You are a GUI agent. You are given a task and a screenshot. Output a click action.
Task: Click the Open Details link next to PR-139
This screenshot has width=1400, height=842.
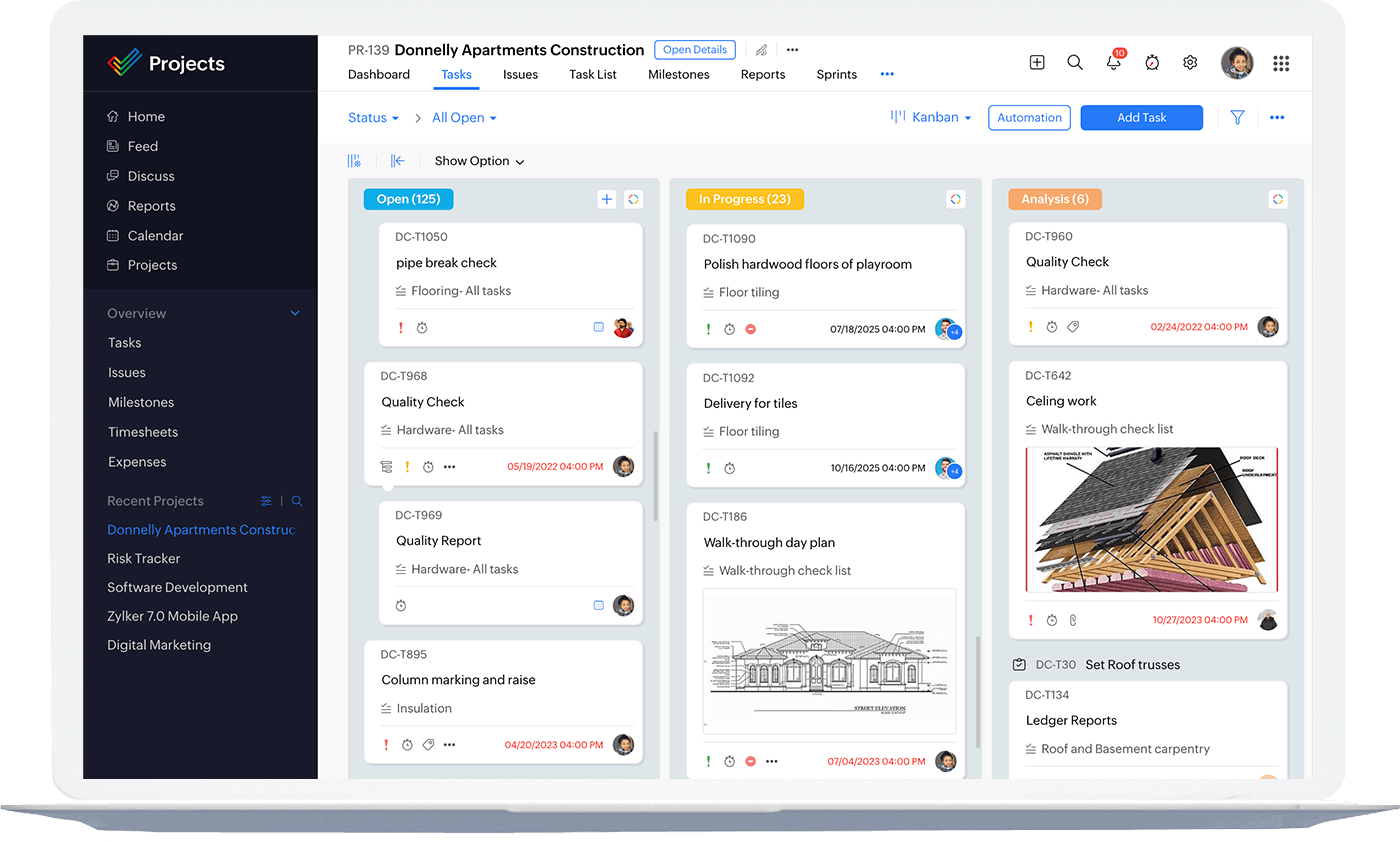[x=694, y=49]
